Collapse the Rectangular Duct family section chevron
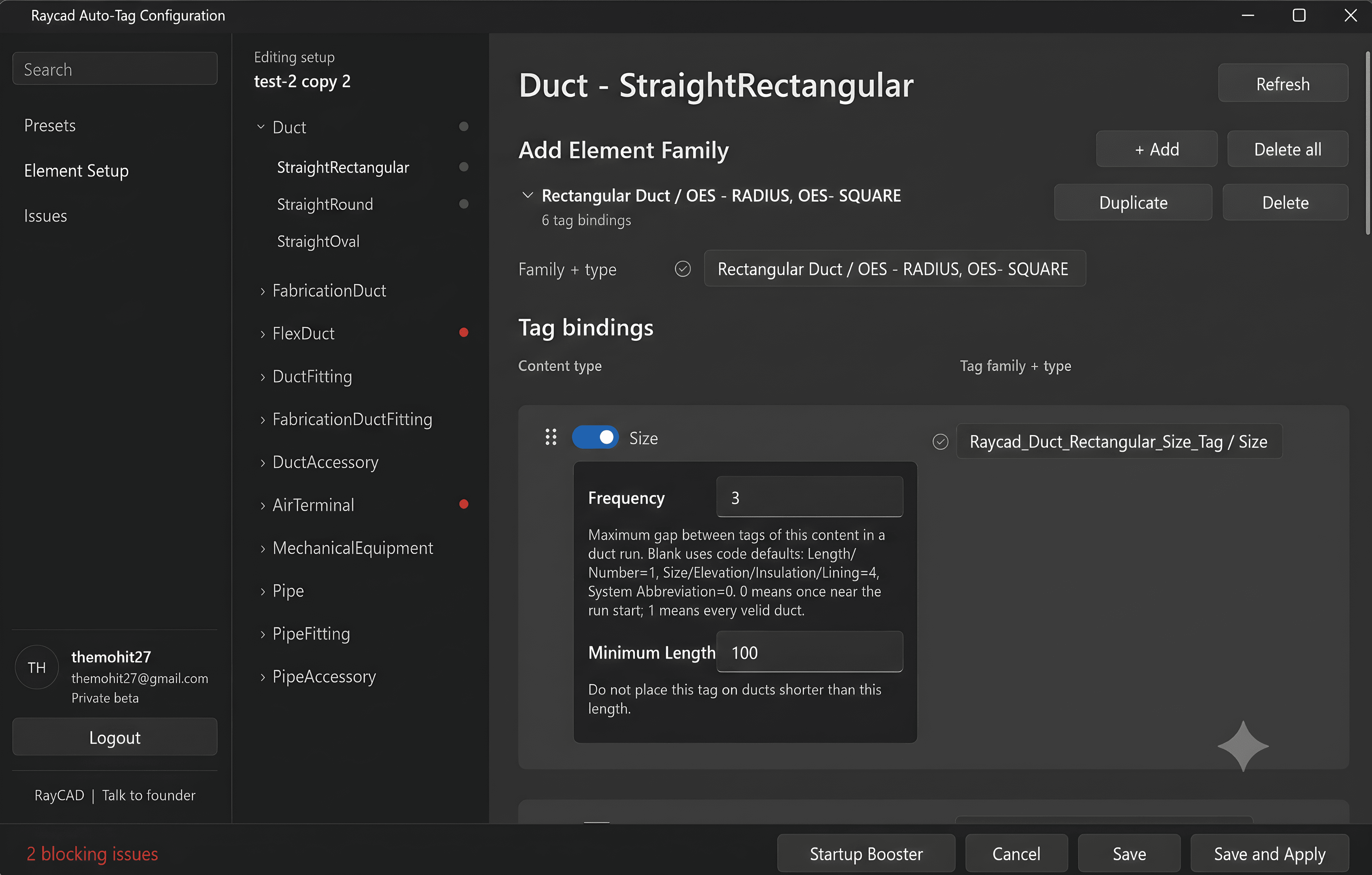1372x875 pixels. coord(528,195)
